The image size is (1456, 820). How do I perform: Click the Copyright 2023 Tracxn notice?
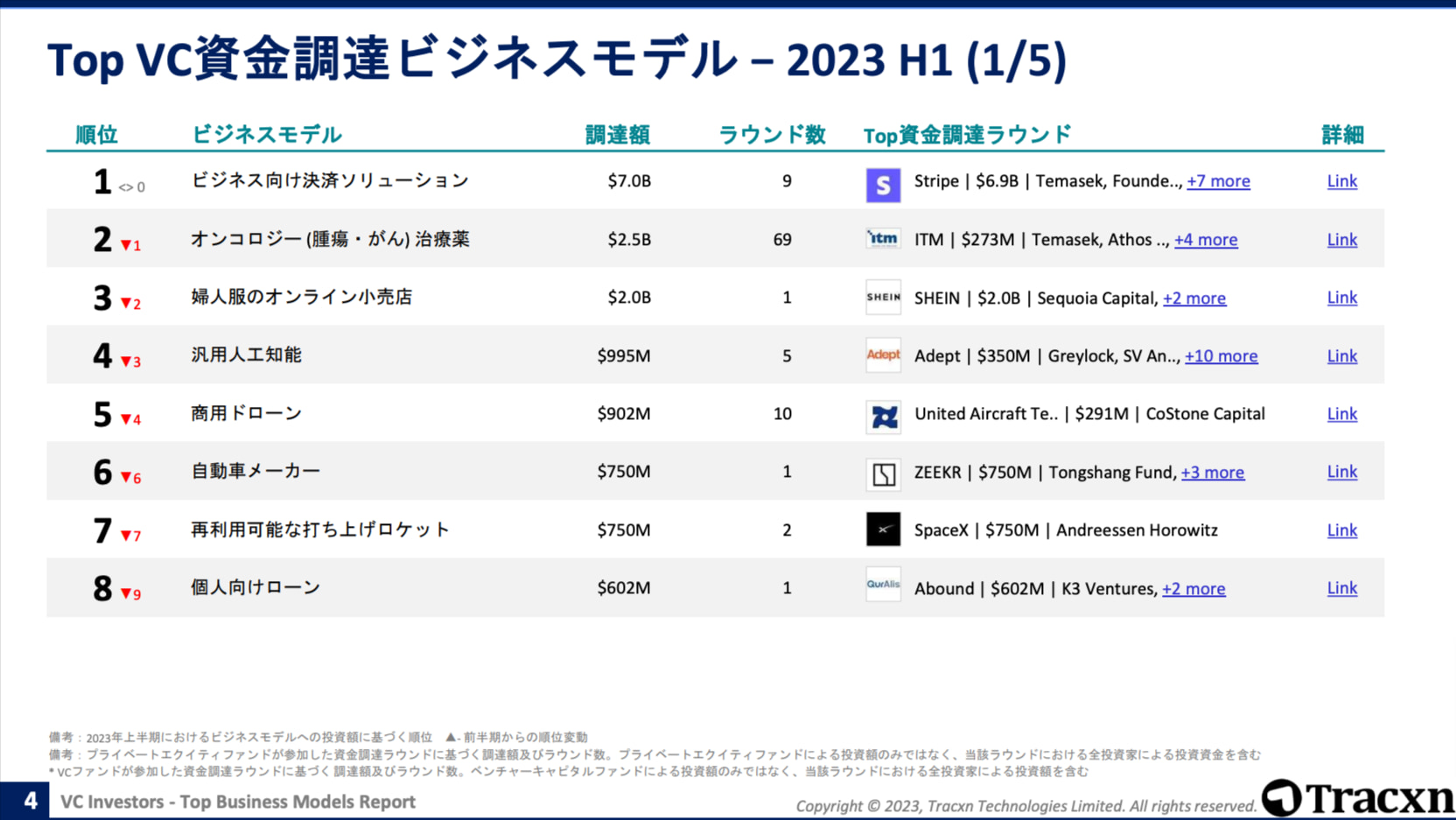click(1025, 806)
